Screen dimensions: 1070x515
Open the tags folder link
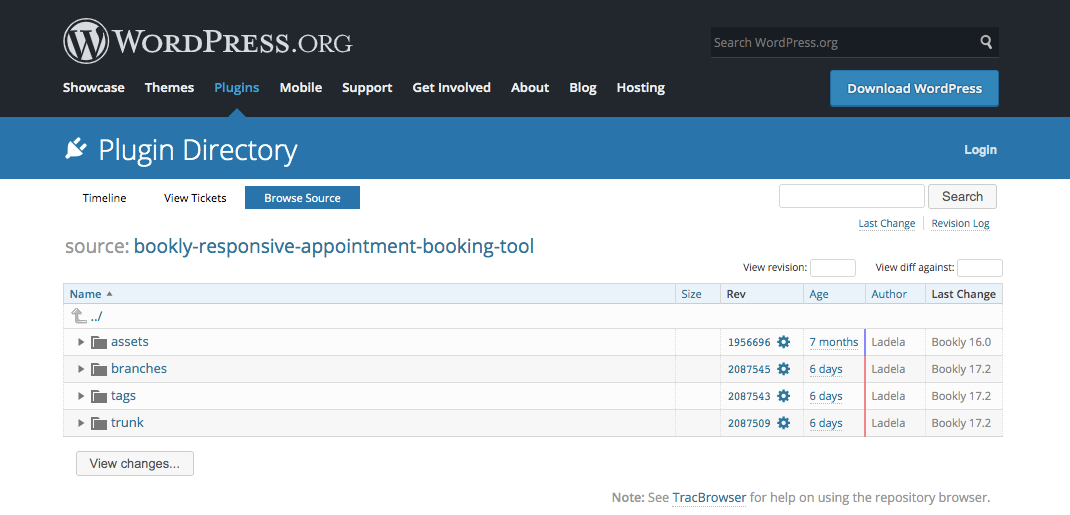(x=124, y=396)
